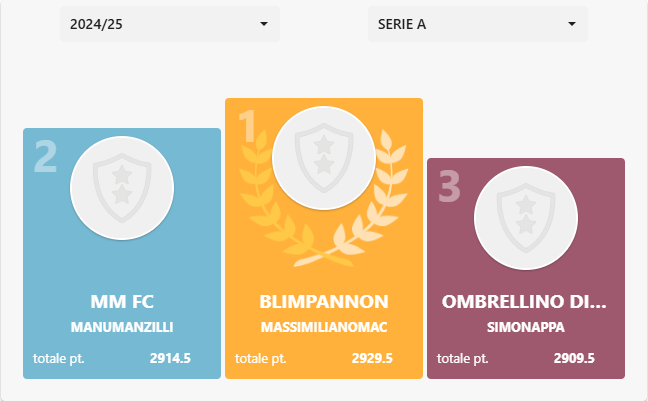Viewport: 648px width, 401px height.
Task: Open the BLIMPANNON team name
Action: [324, 301]
